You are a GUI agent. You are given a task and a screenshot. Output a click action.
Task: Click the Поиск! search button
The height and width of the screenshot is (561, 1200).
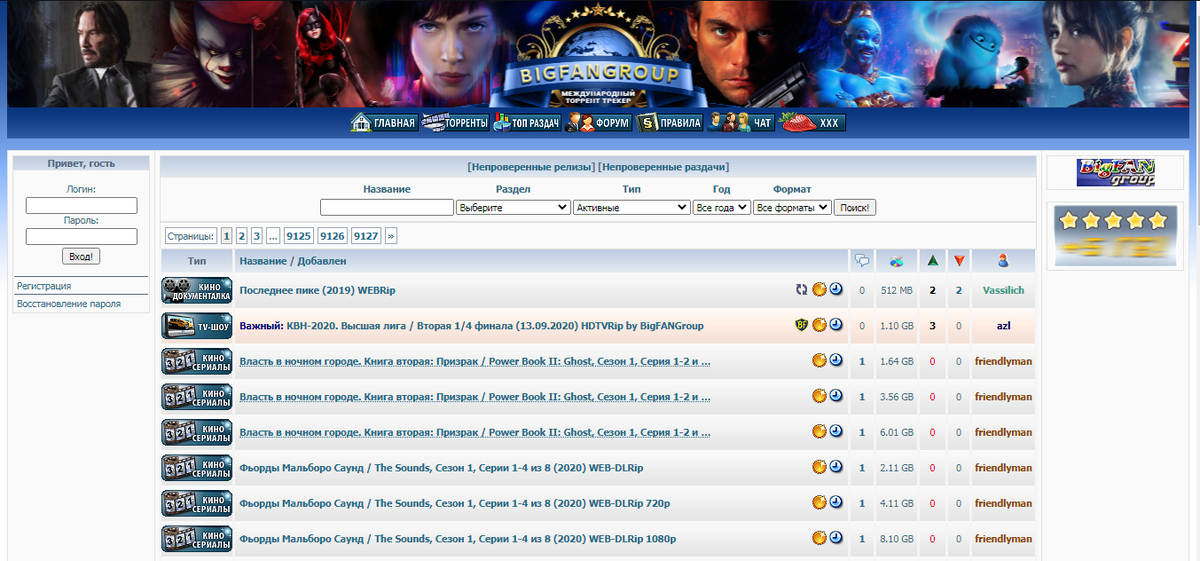[x=855, y=207]
